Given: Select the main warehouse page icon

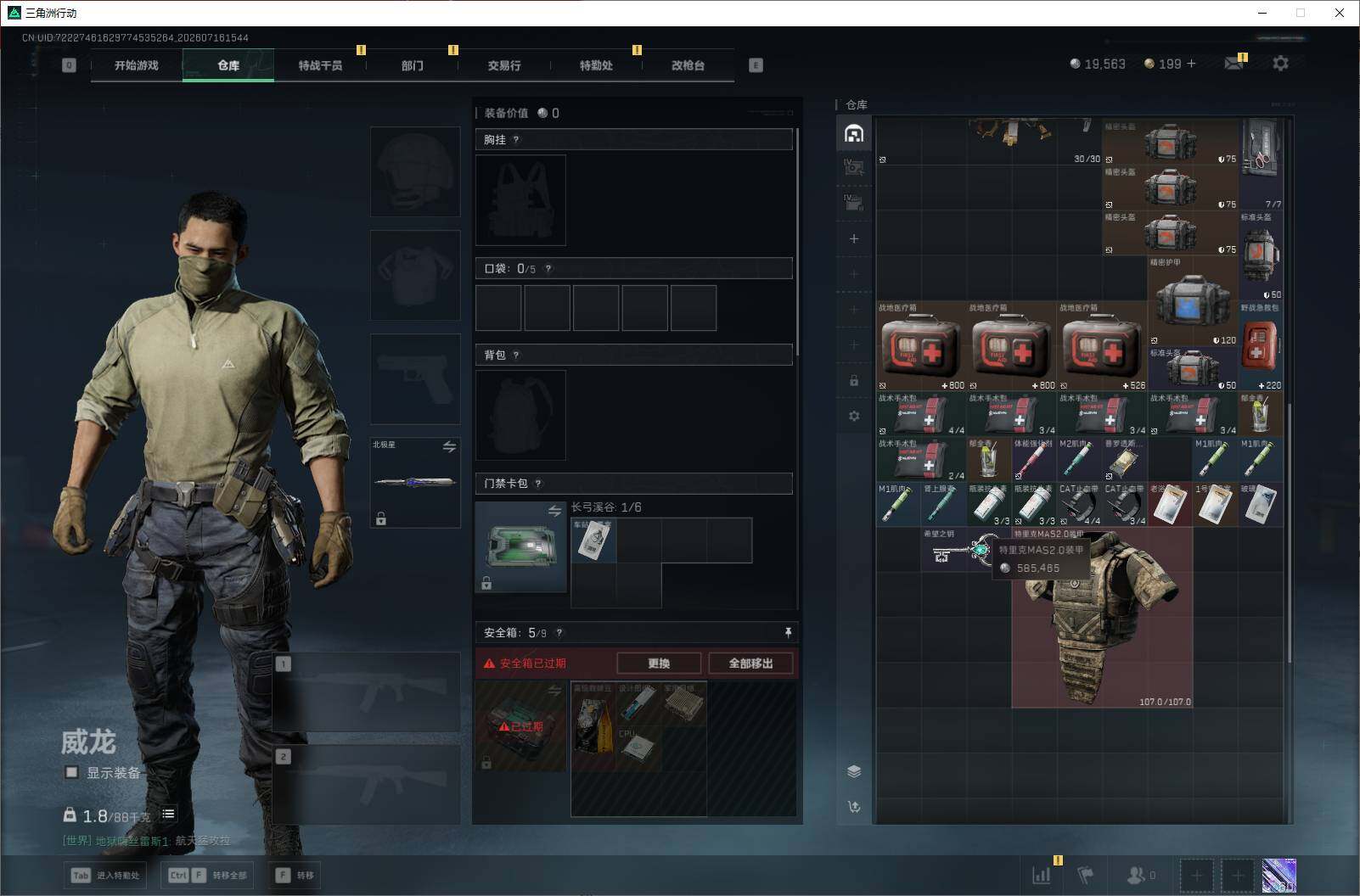Looking at the screenshot, I should point(854,133).
